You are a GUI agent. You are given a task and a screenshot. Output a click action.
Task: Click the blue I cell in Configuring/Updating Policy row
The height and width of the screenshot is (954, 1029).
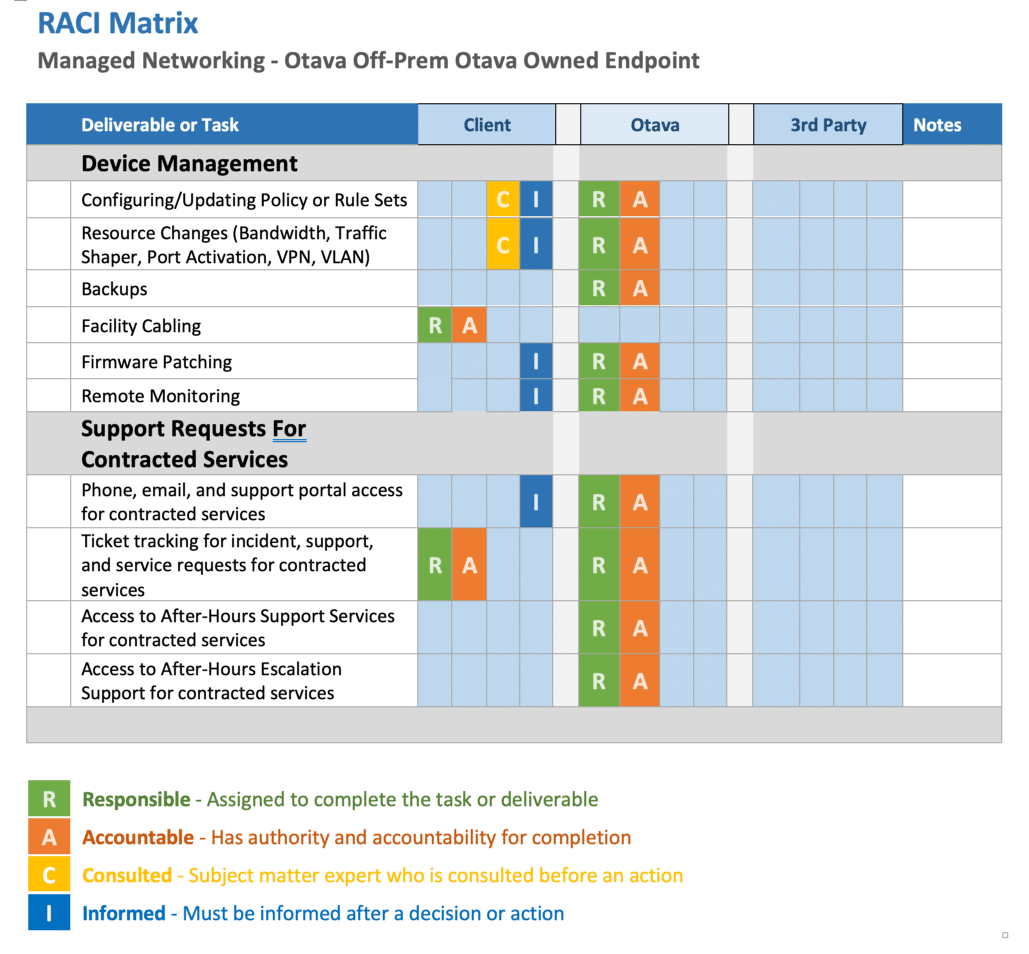point(536,199)
